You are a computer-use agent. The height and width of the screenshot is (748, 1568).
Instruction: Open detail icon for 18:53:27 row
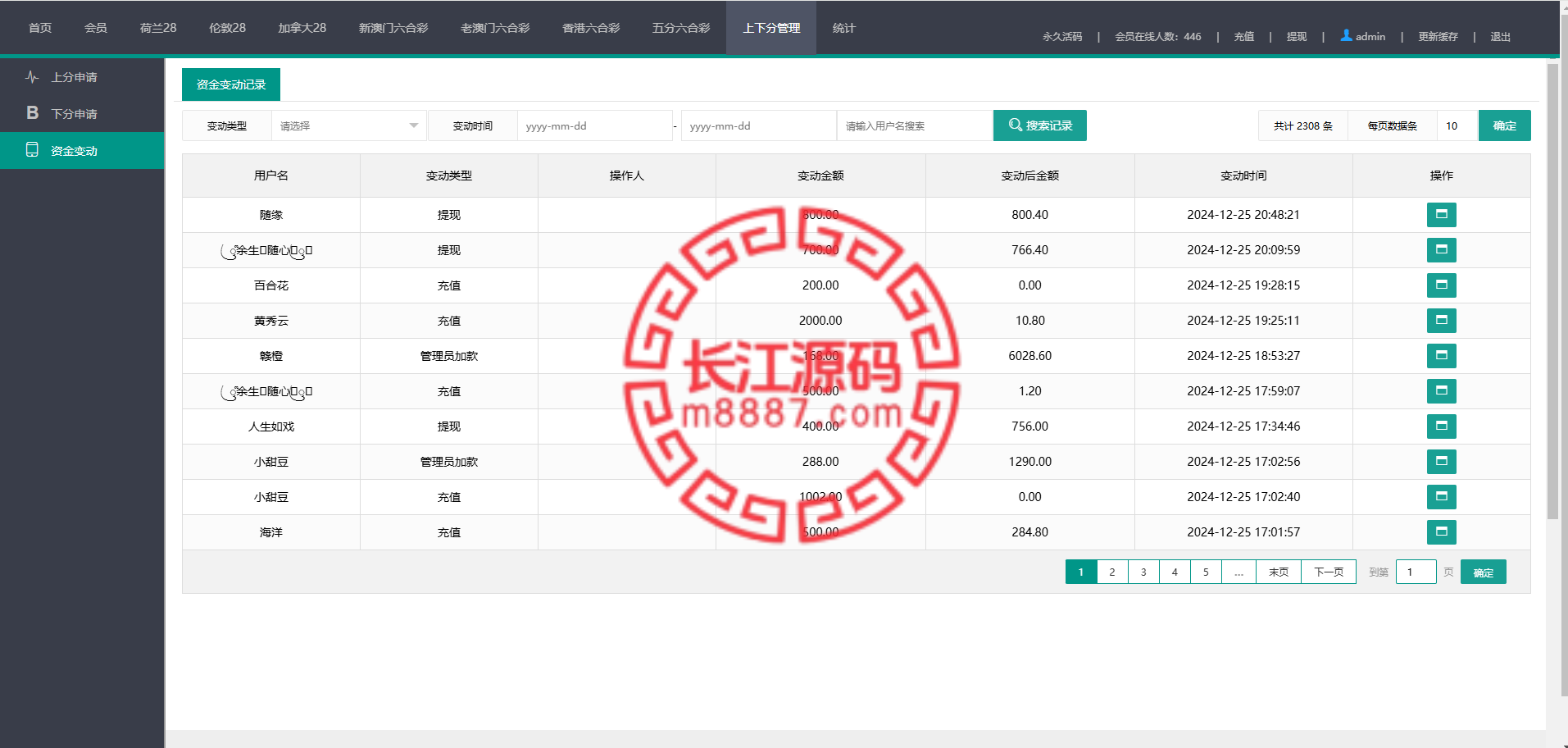(1441, 356)
